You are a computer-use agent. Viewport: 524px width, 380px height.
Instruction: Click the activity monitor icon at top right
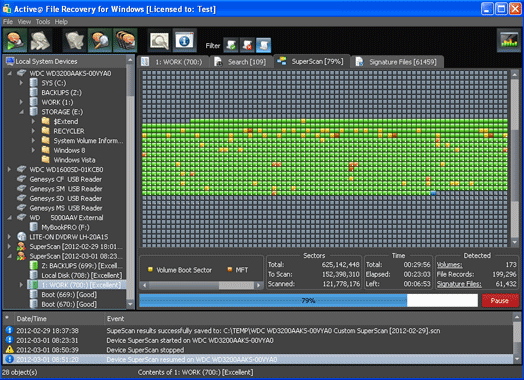(x=509, y=40)
